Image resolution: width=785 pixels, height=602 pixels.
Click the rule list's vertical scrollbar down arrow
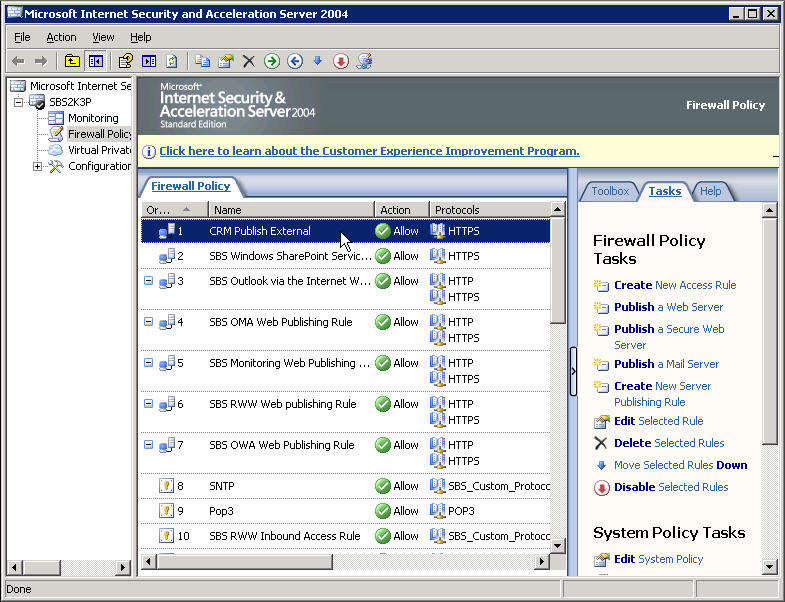557,545
